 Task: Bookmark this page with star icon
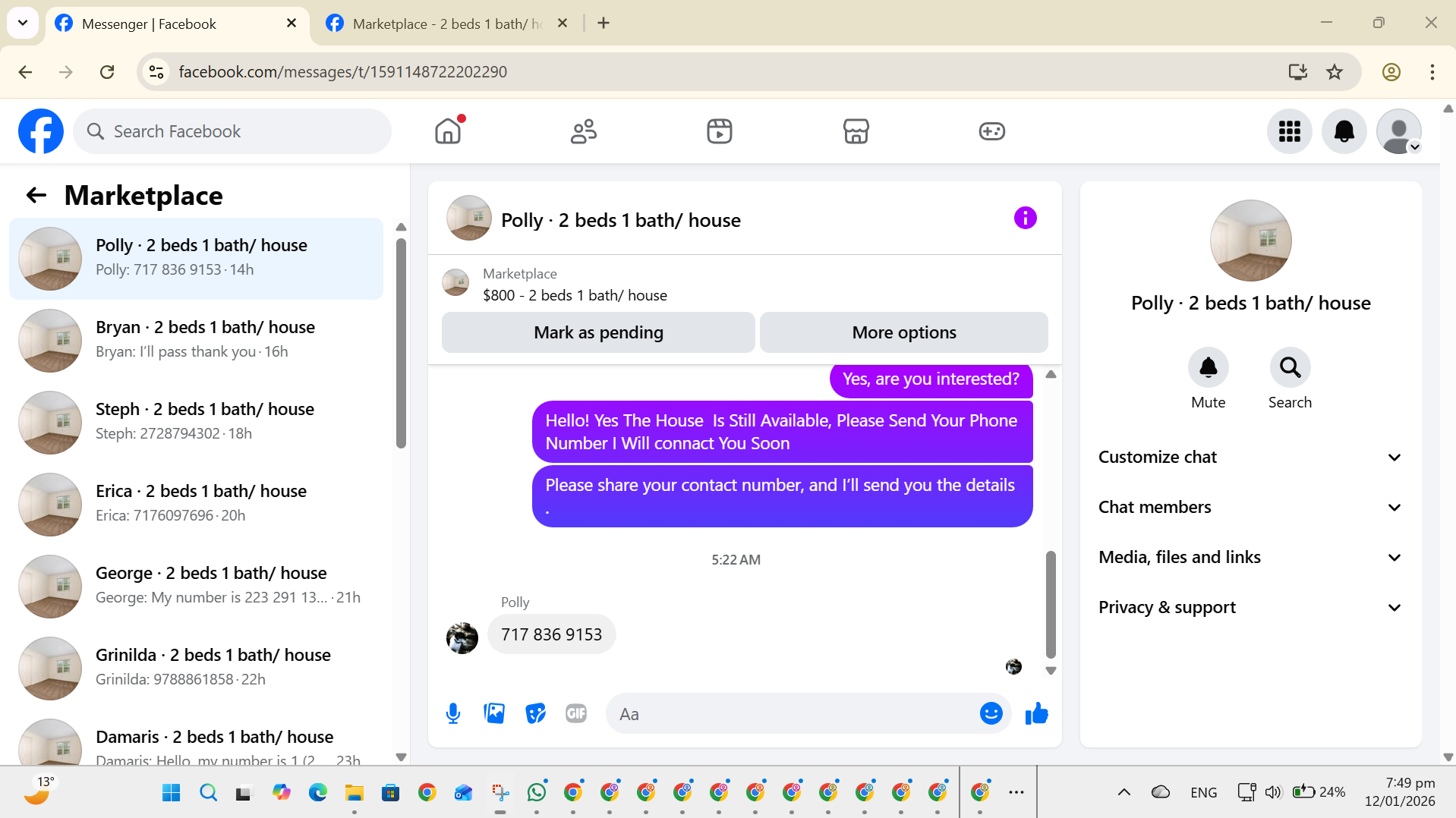point(1334,72)
